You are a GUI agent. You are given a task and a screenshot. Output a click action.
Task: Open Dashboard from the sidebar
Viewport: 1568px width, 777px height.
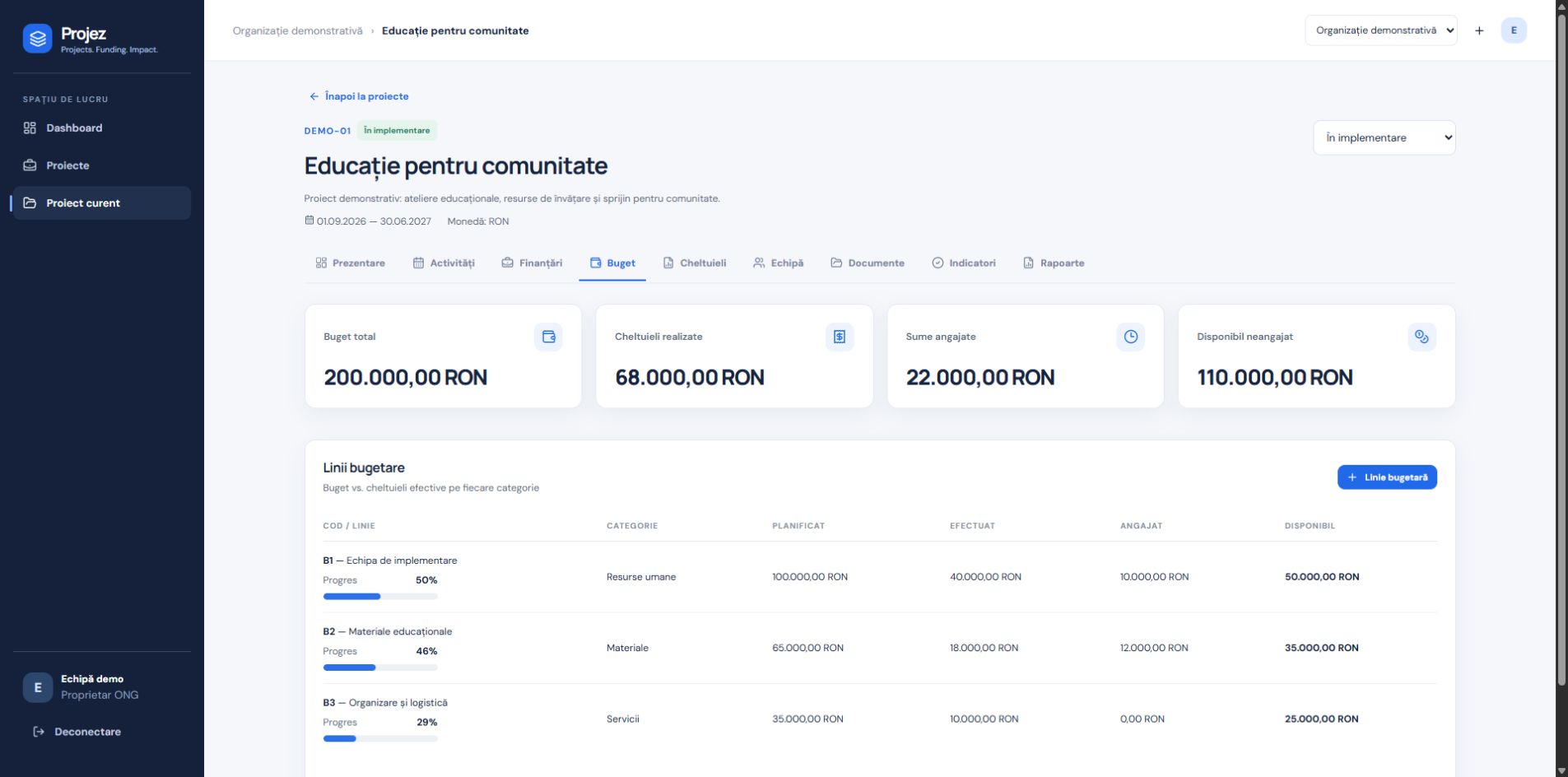(102, 128)
